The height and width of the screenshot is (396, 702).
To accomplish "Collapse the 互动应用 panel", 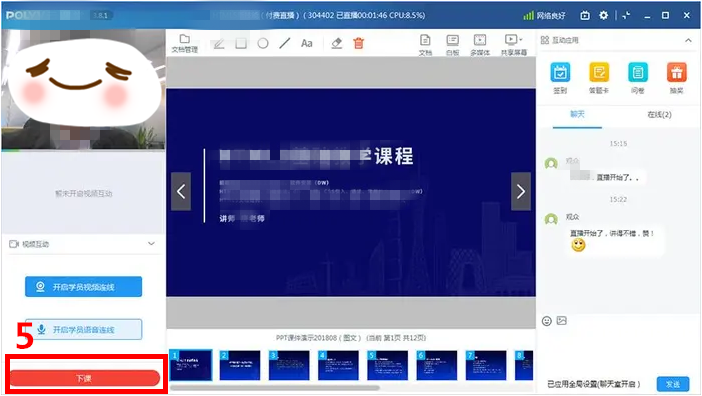I will point(688,40).
